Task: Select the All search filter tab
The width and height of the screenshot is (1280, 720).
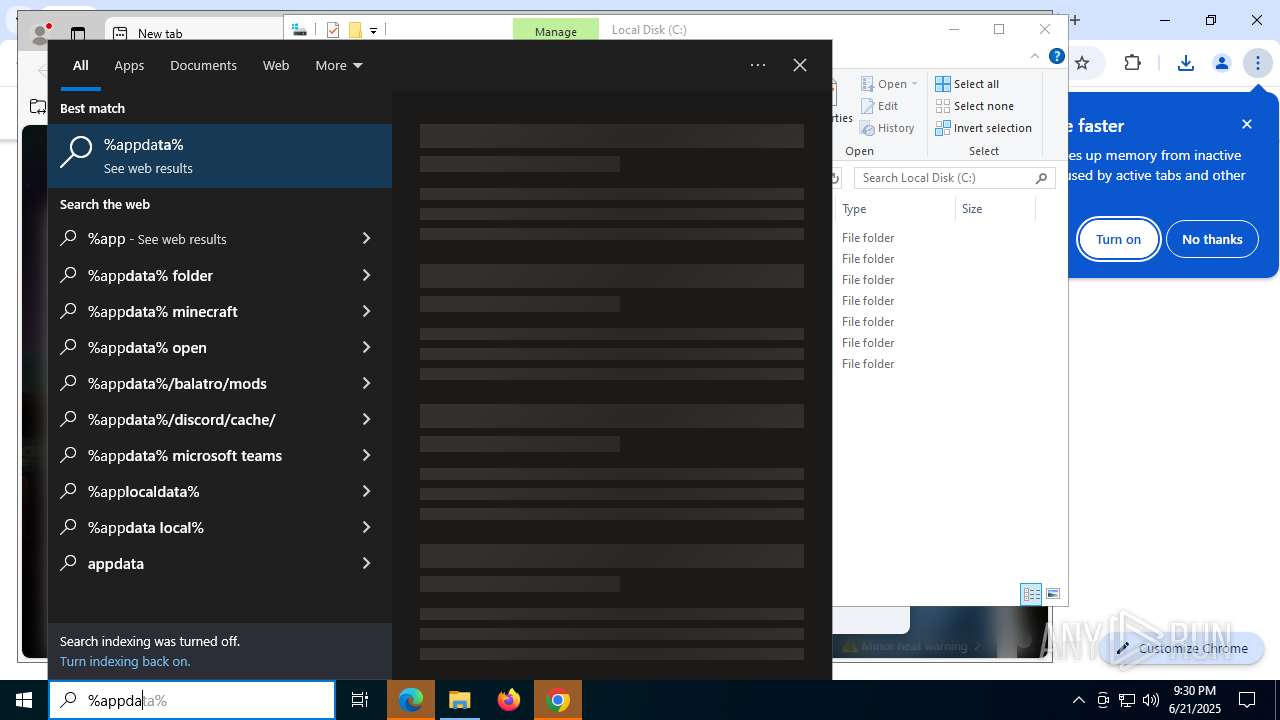Action: pos(80,65)
